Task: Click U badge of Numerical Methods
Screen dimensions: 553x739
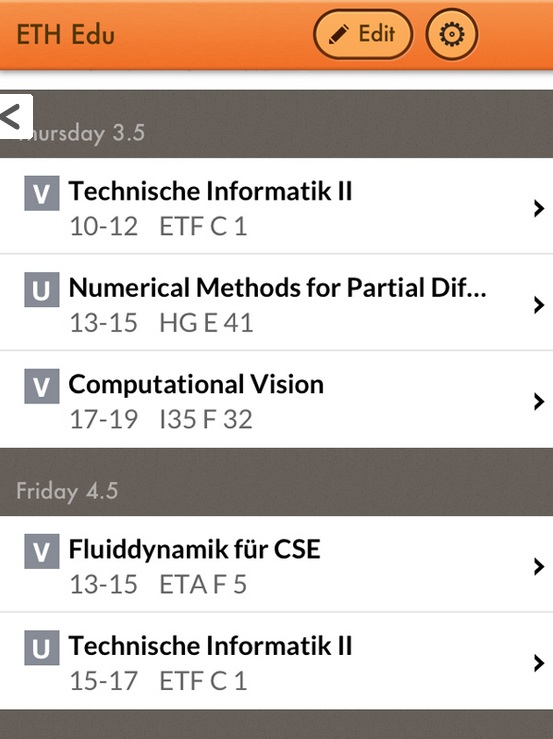Action: 41,289
